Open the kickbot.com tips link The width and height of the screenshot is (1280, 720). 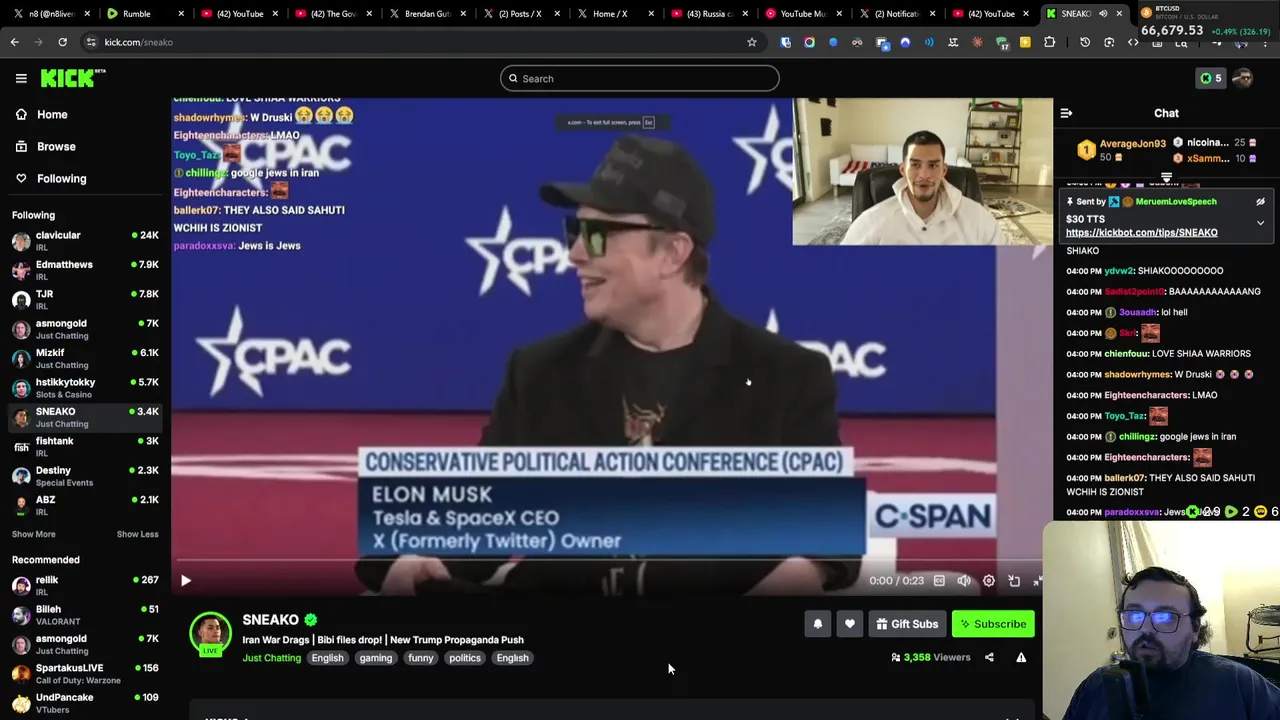pyautogui.click(x=1141, y=232)
